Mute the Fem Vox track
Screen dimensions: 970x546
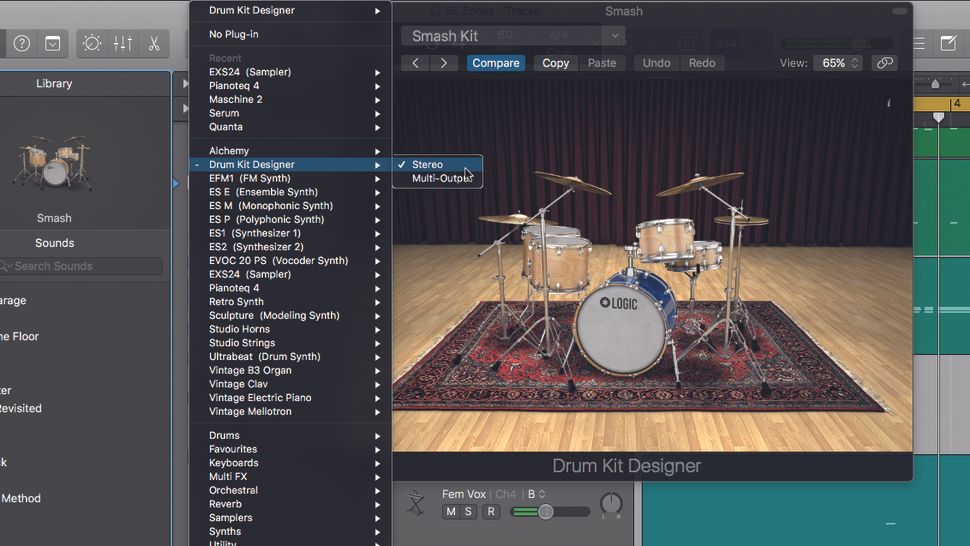[450, 511]
